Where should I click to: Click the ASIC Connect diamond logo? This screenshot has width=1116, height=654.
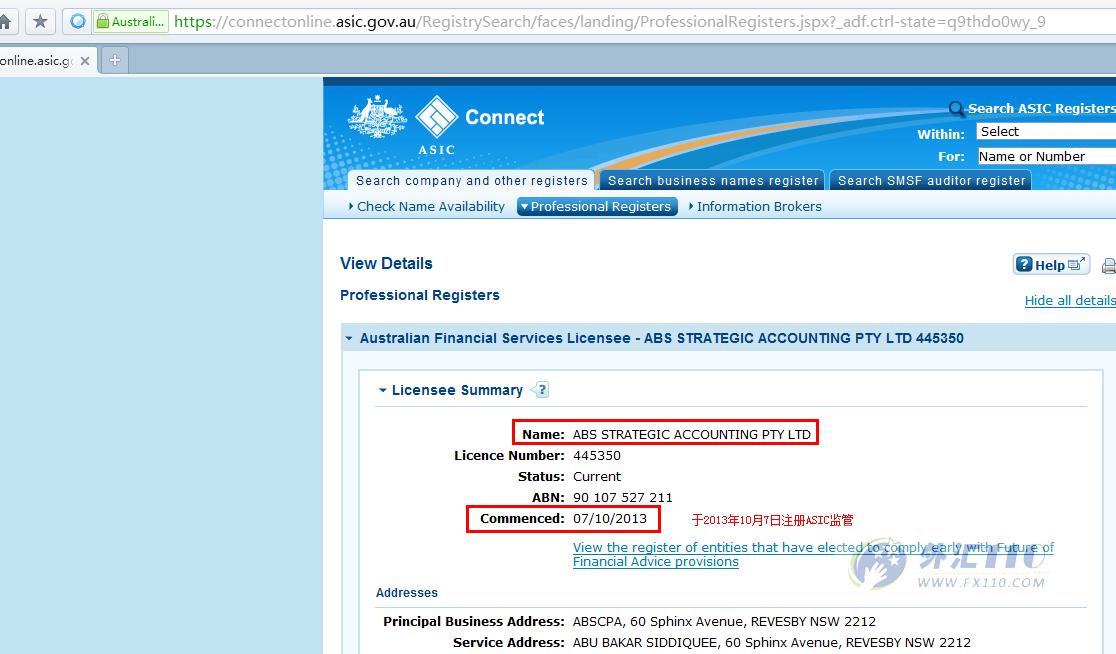436,116
